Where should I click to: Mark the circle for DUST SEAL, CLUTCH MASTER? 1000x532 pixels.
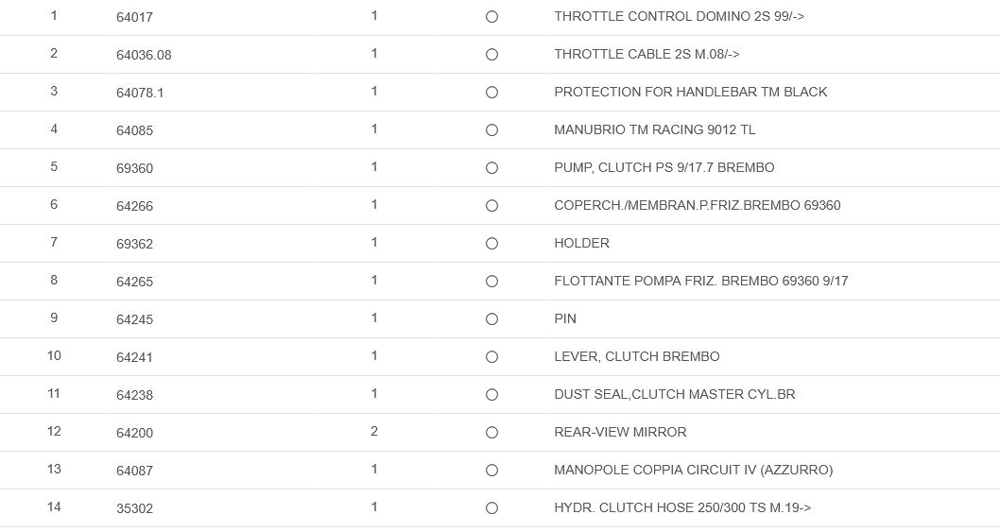click(491, 395)
